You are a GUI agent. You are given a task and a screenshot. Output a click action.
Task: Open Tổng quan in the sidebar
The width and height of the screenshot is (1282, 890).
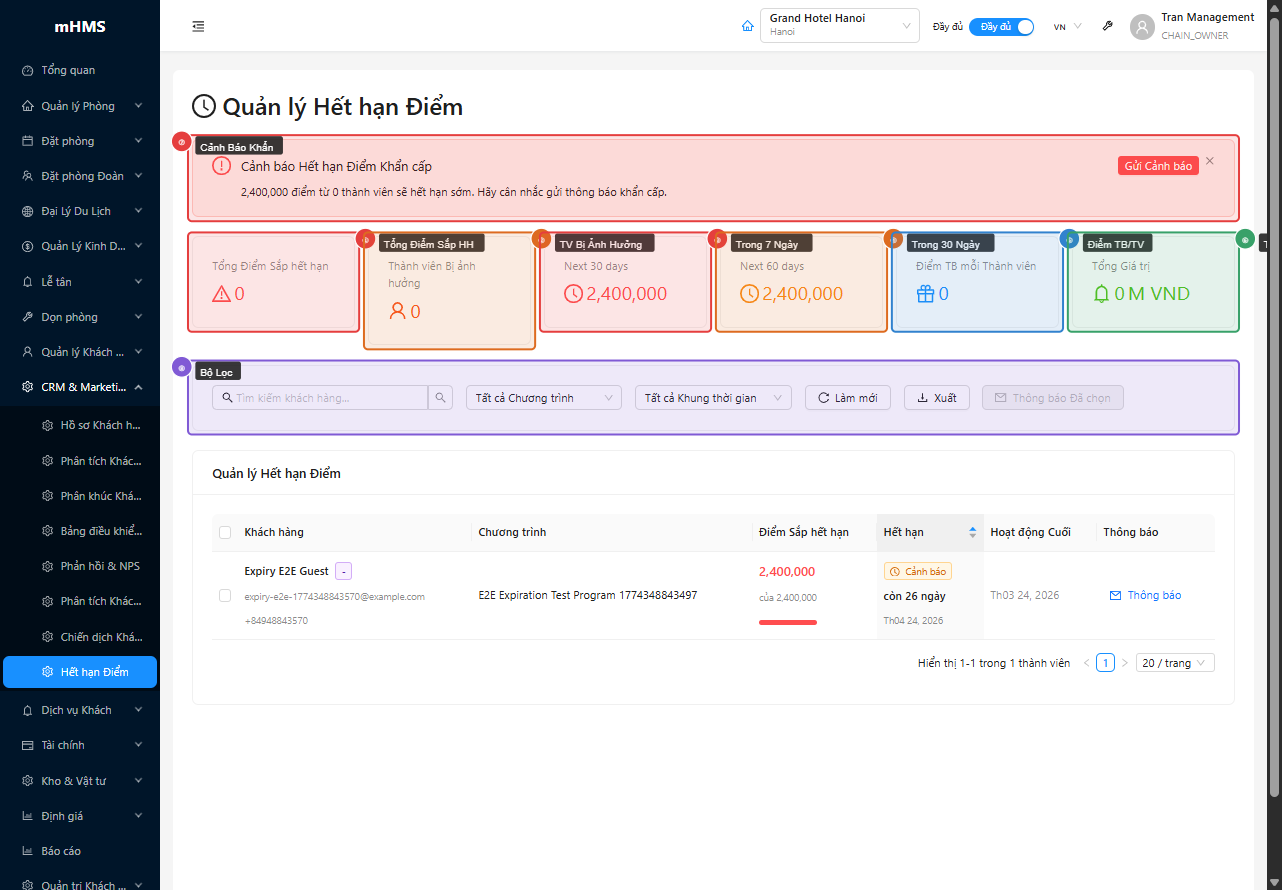pyautogui.click(x=68, y=70)
